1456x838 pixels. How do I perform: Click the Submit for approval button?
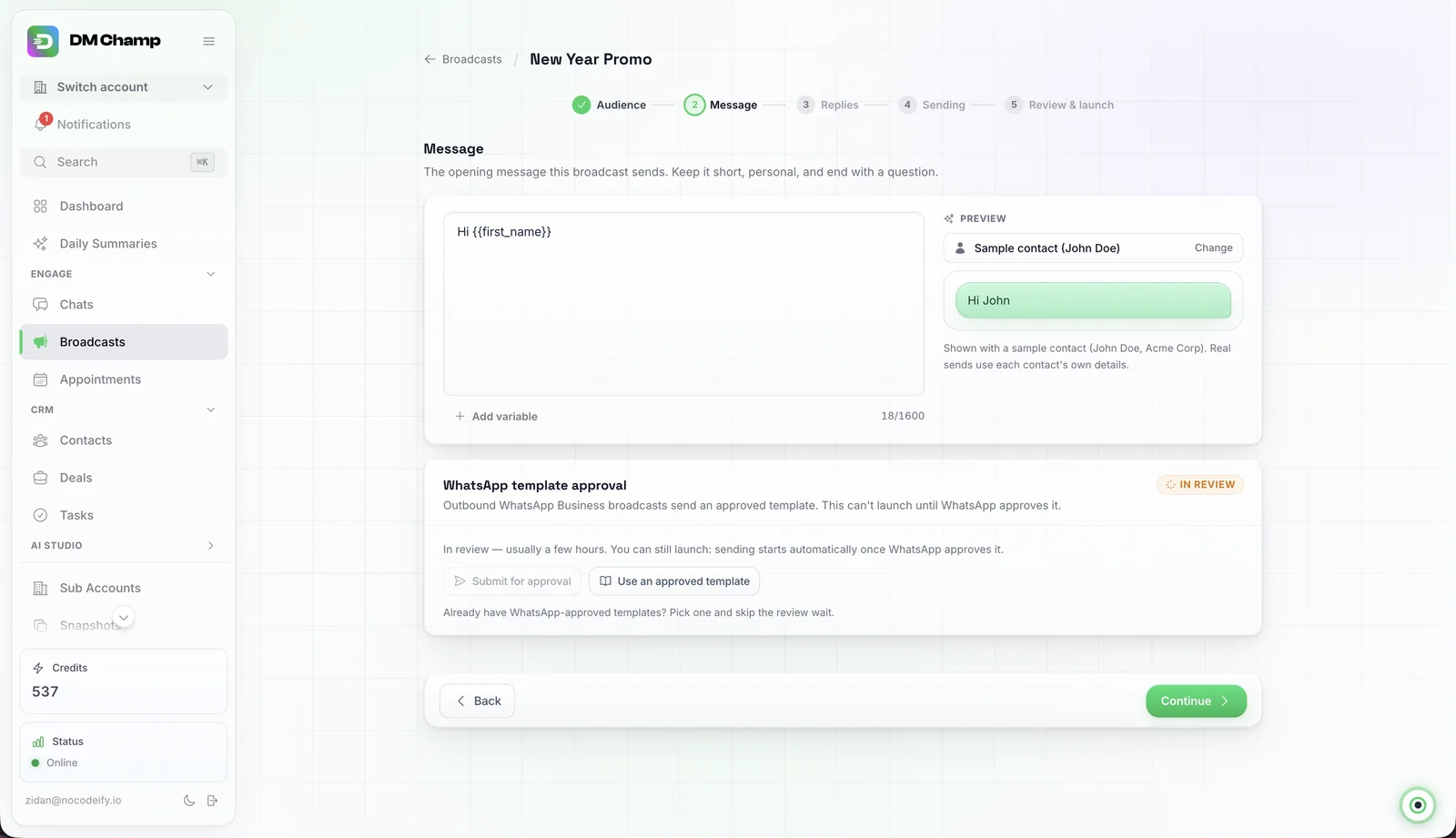pyautogui.click(x=512, y=581)
